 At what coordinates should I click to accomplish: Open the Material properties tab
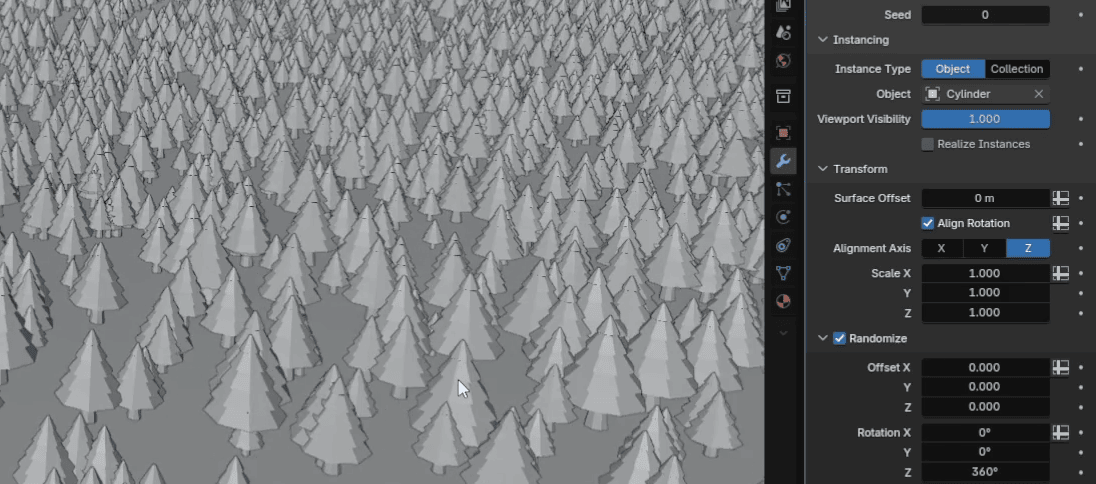coord(784,301)
